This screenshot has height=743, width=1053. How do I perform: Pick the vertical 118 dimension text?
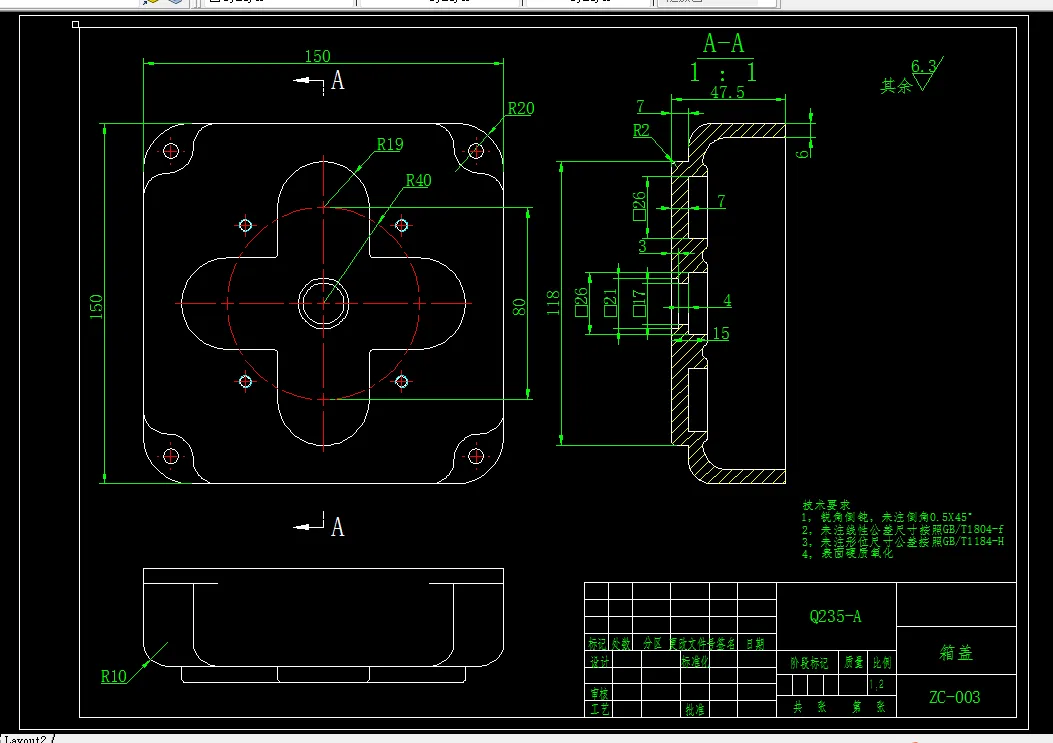553,303
